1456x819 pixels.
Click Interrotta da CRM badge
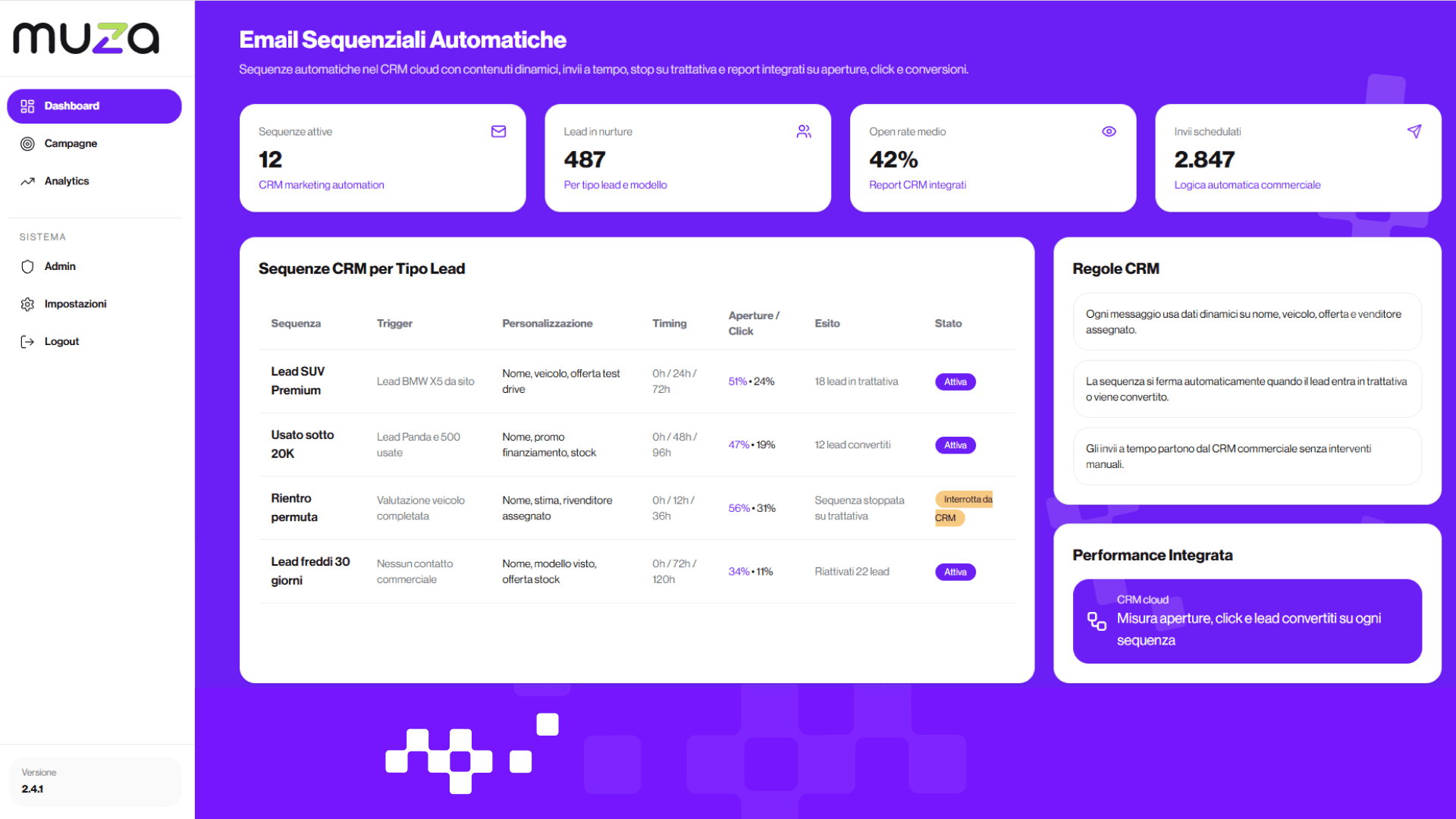(x=964, y=509)
